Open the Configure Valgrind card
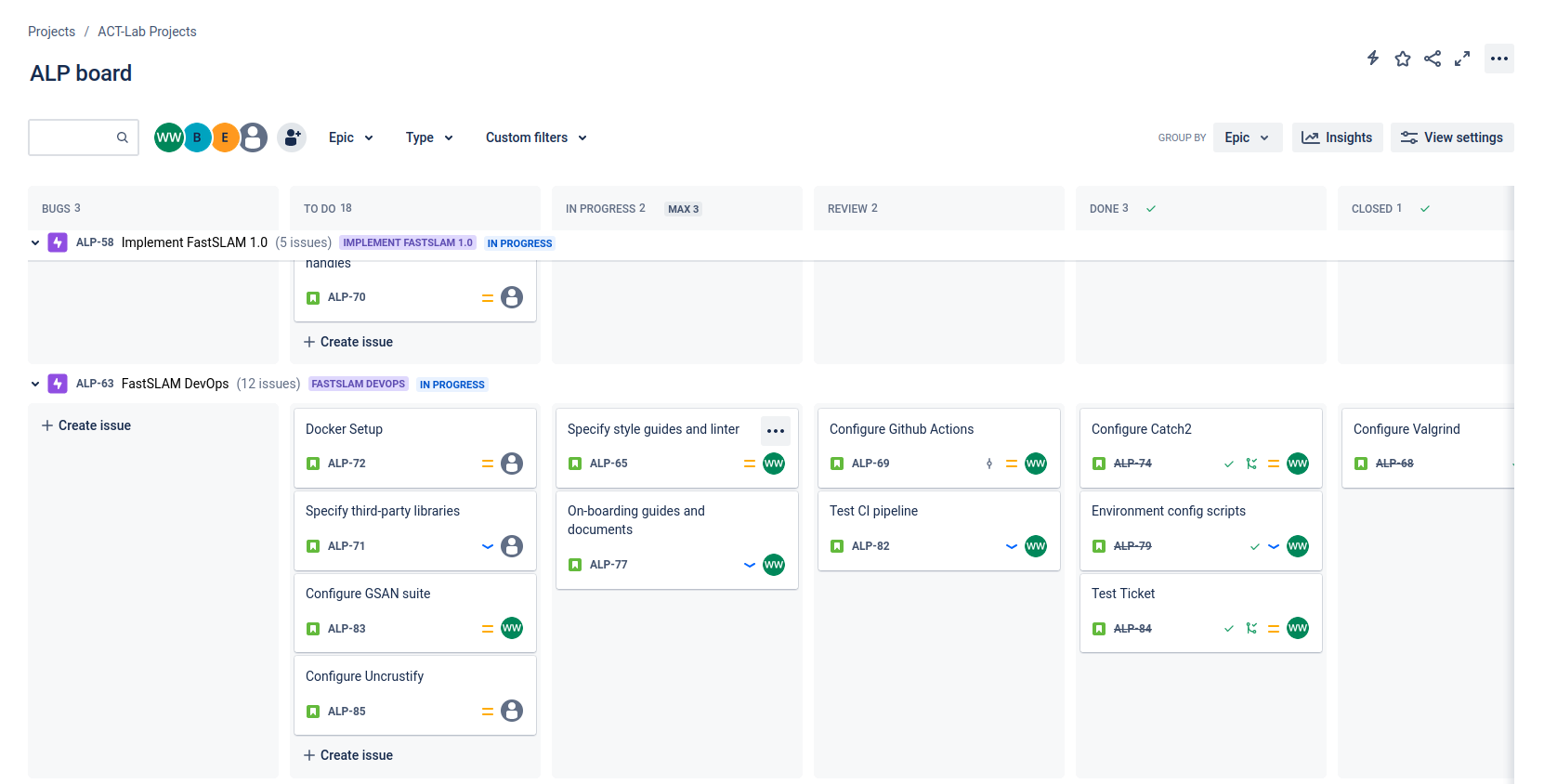Screen dimensions: 1544x784 tap(1428, 448)
